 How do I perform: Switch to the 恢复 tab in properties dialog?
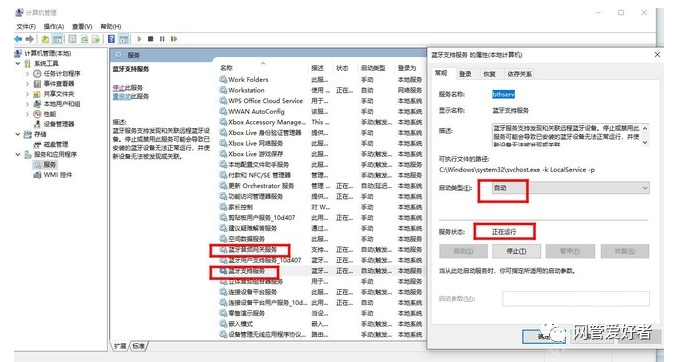click(489, 74)
